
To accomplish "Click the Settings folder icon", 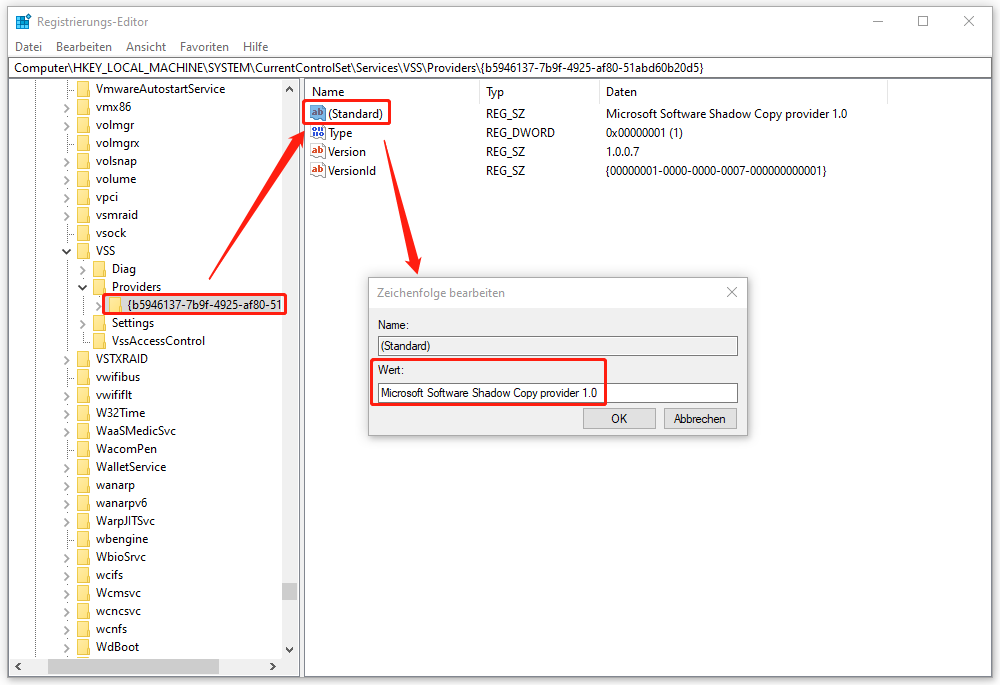I will [x=99, y=323].
